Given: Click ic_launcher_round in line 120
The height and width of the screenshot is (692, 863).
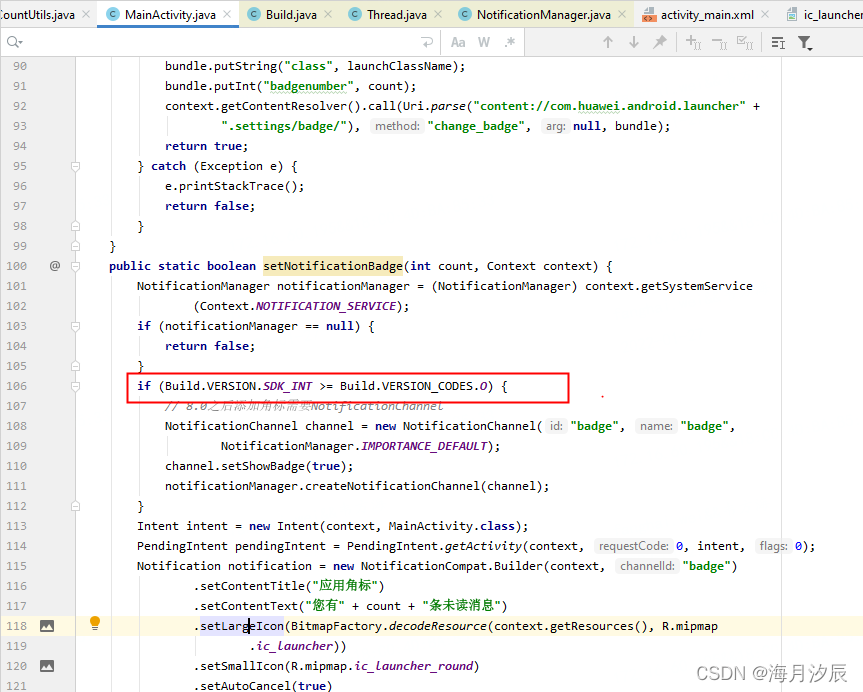Looking at the screenshot, I should point(413,666).
